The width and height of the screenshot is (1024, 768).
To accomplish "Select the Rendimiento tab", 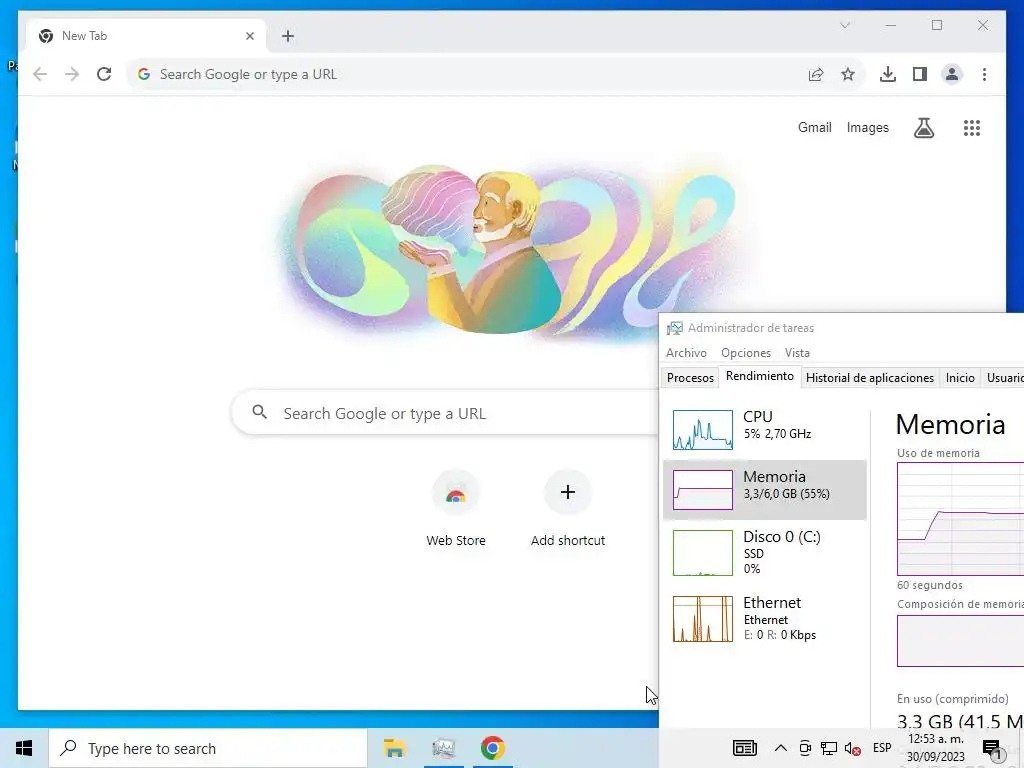I will pyautogui.click(x=760, y=376).
